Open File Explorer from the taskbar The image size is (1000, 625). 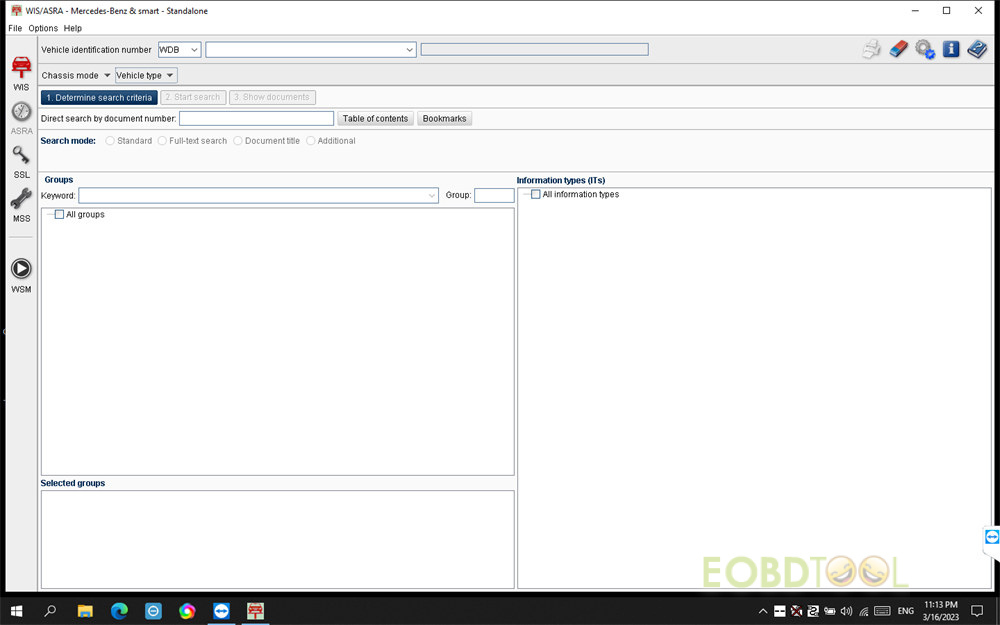85,611
